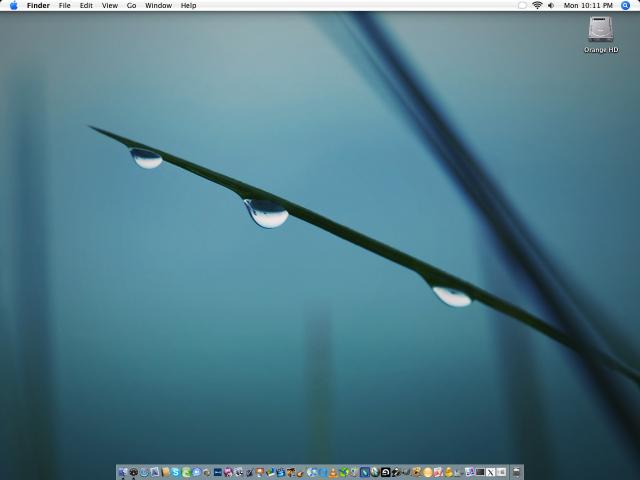
Task: Click the Go menu
Action: tap(131, 6)
